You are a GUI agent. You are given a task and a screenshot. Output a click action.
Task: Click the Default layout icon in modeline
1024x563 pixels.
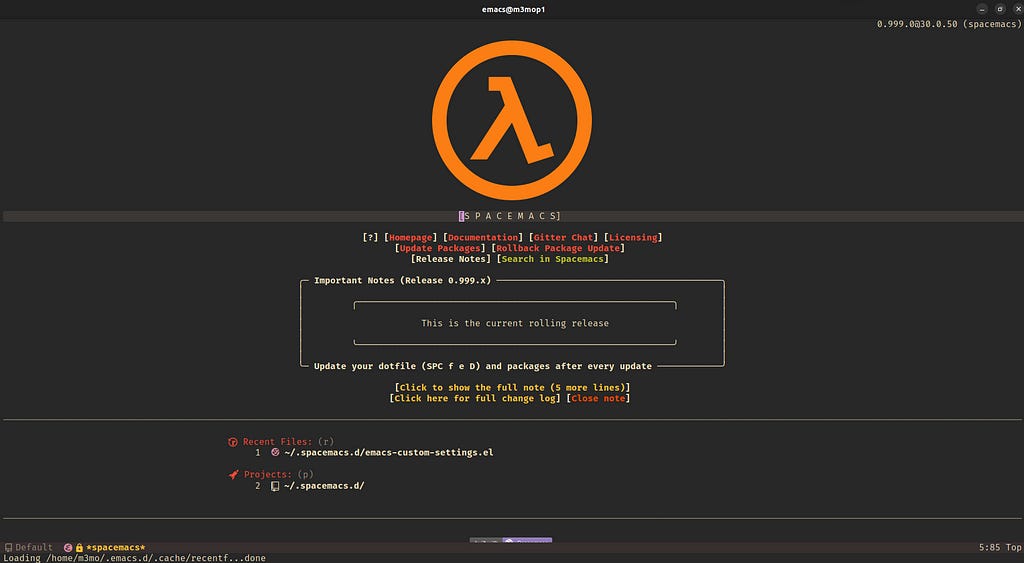8,547
